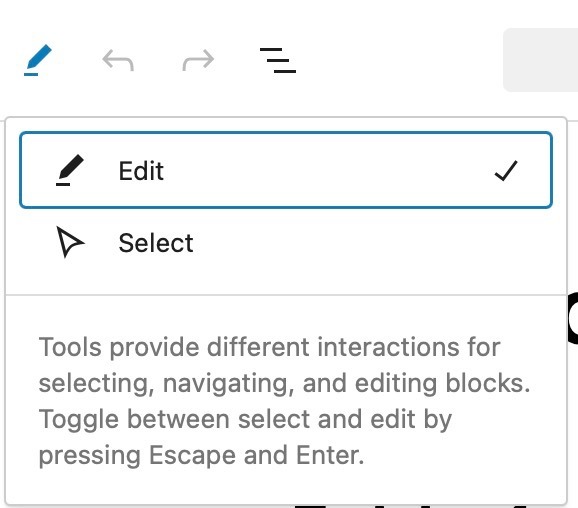
Task: Click empty right side of Select row
Action: (x=372, y=243)
